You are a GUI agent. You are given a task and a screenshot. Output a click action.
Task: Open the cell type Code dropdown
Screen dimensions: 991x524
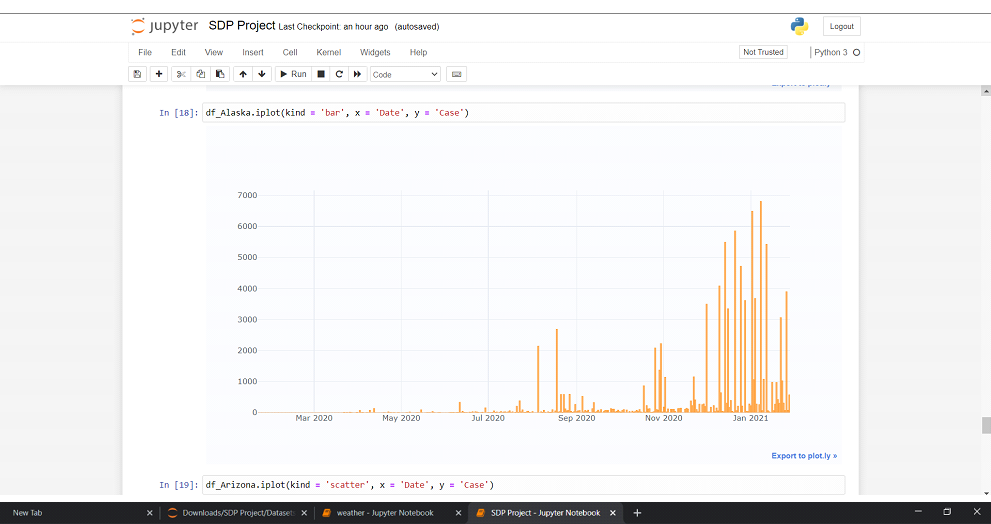[x=405, y=74]
